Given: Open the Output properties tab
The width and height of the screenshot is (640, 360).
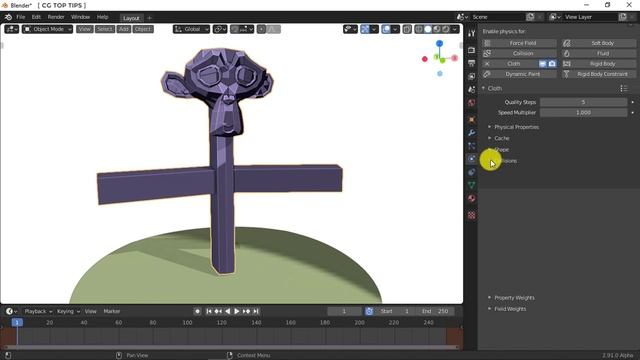Looking at the screenshot, I should tap(471, 63).
